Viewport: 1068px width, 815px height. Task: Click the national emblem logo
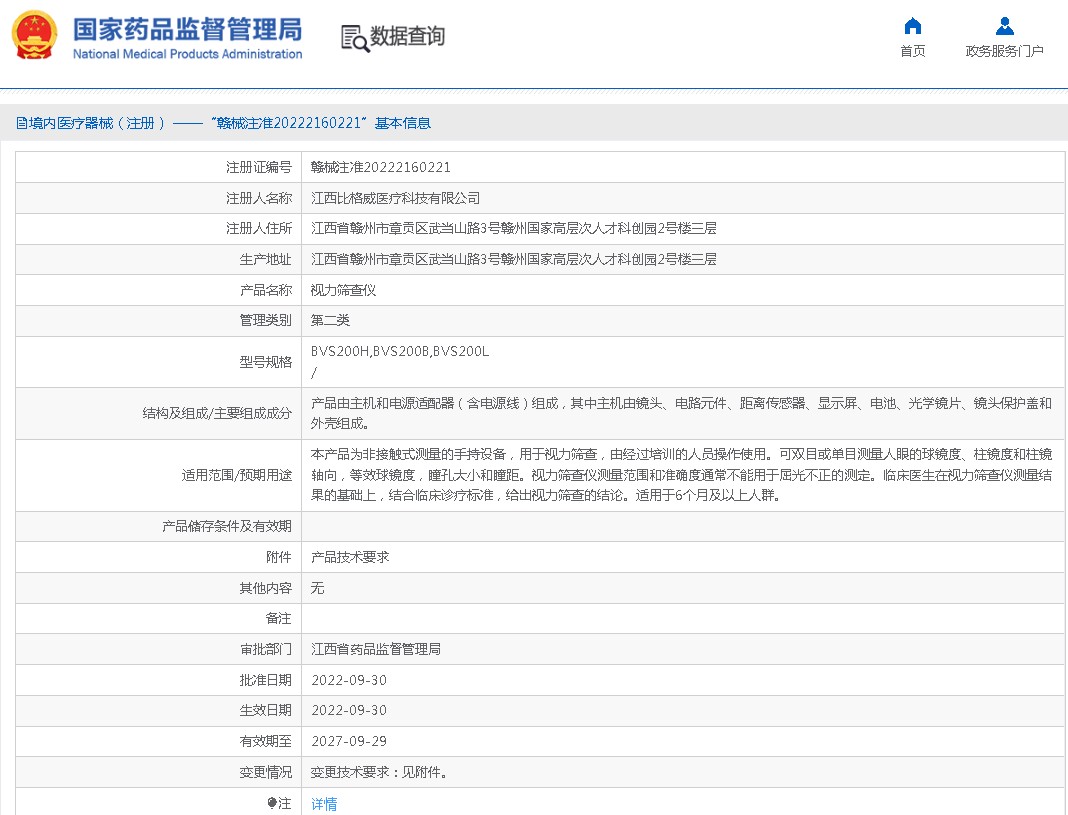coord(34,35)
